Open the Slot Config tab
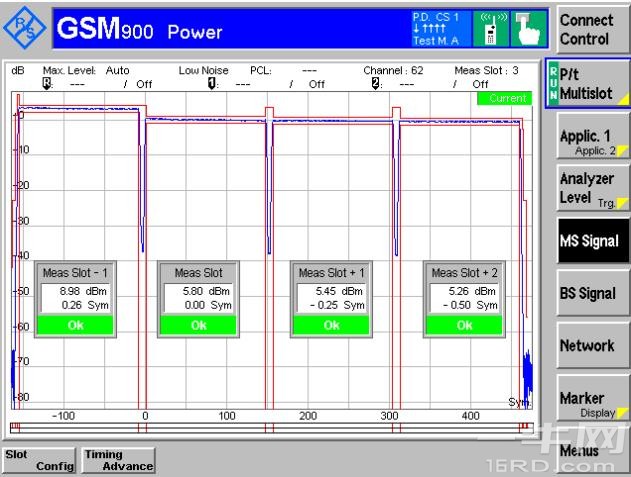This screenshot has width=631, height=477. click(39, 460)
